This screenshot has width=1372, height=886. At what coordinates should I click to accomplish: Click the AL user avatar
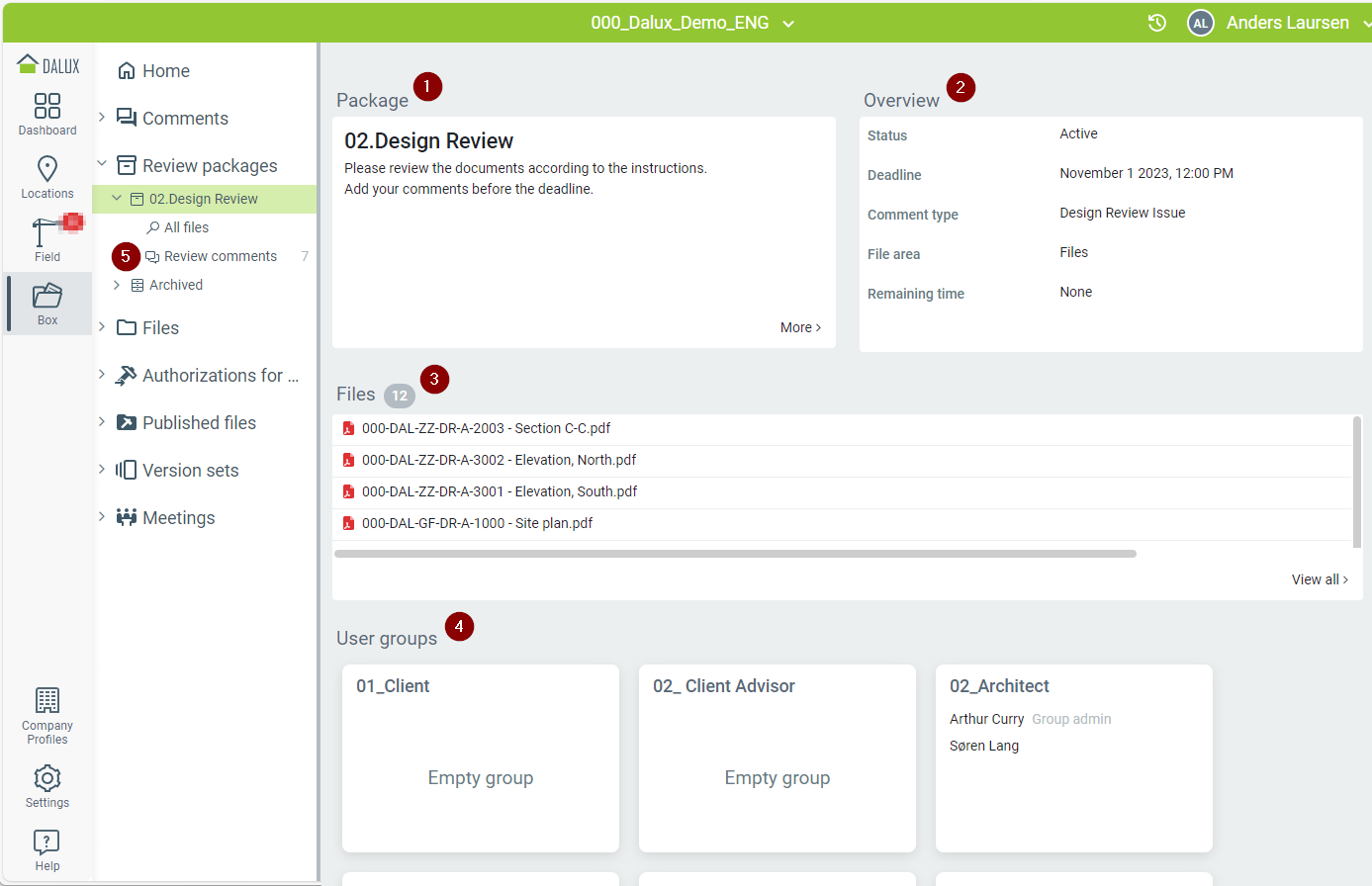pyautogui.click(x=1200, y=23)
